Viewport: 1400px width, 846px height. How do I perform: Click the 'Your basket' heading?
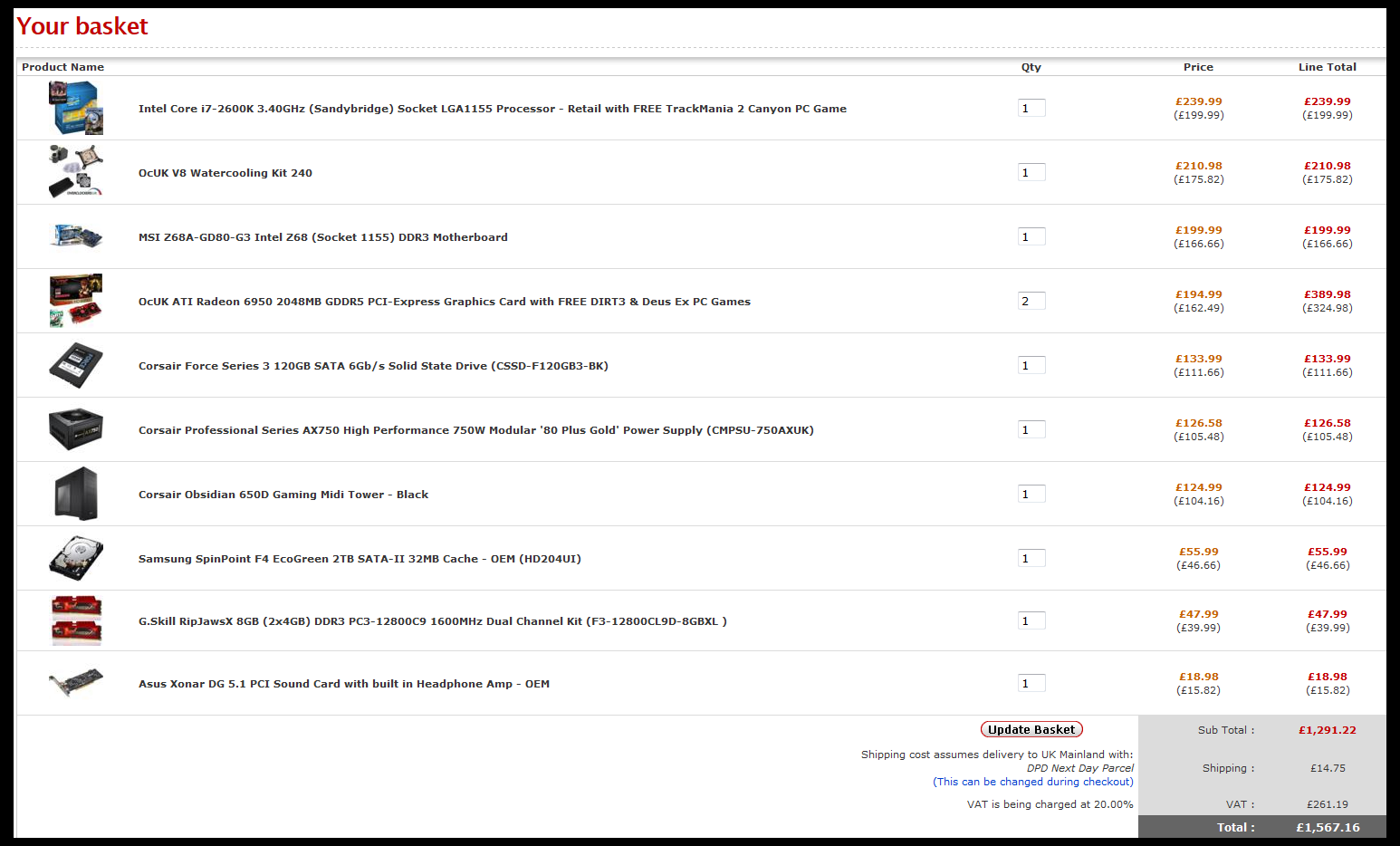coord(82,26)
